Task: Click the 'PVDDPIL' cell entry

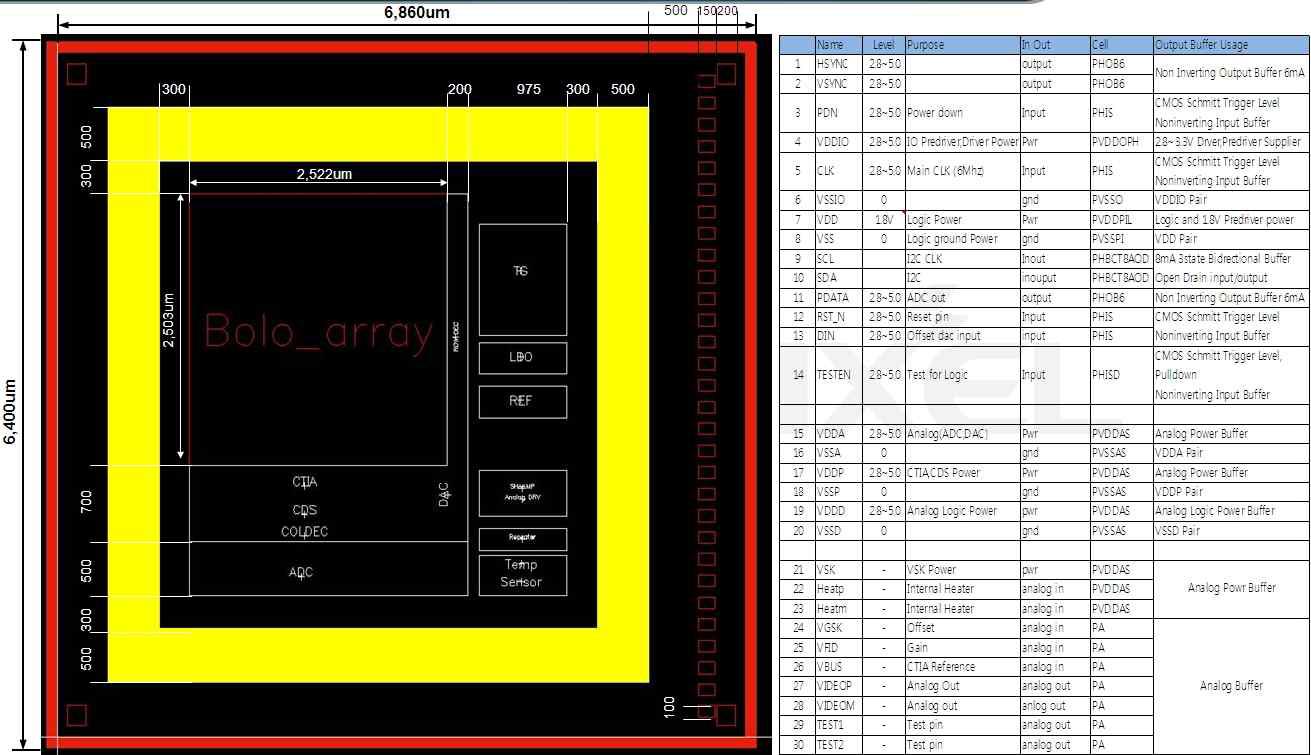Action: coord(1122,220)
